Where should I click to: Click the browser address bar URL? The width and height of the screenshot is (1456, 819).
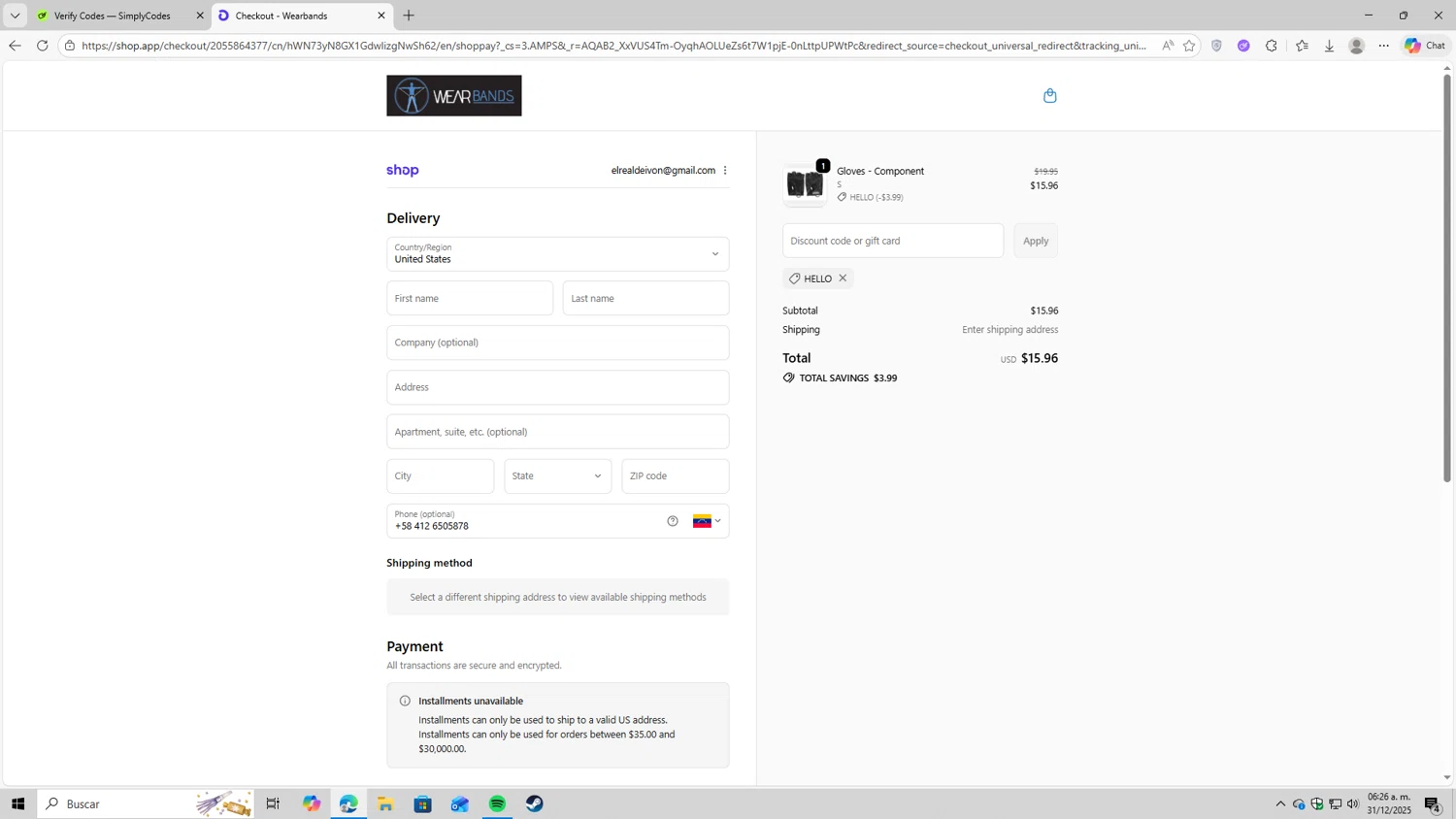pyautogui.click(x=613, y=46)
